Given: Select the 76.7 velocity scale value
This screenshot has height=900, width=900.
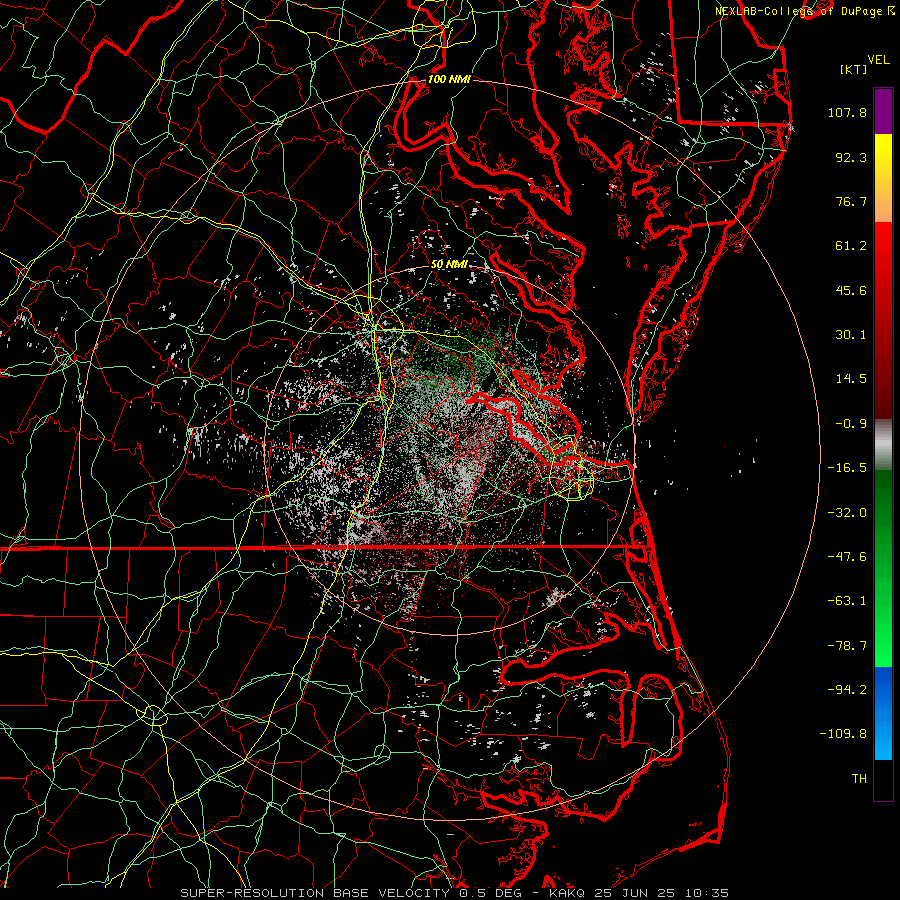Looking at the screenshot, I should click(x=851, y=201).
